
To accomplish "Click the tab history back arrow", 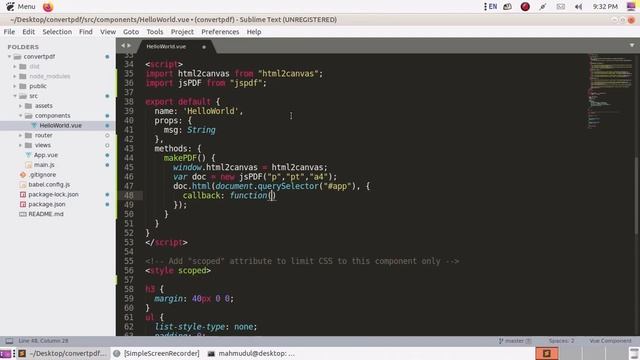I will 123,46.
